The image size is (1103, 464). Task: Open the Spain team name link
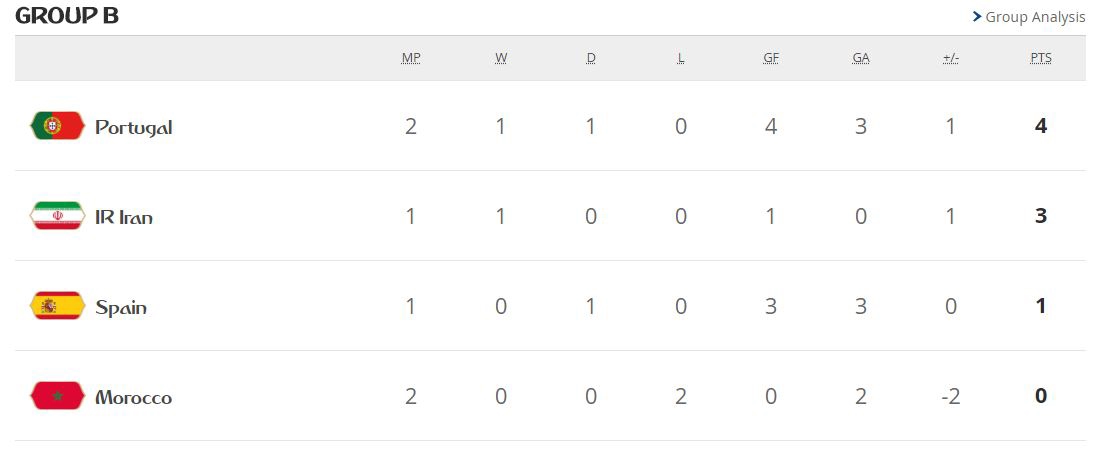click(x=121, y=307)
